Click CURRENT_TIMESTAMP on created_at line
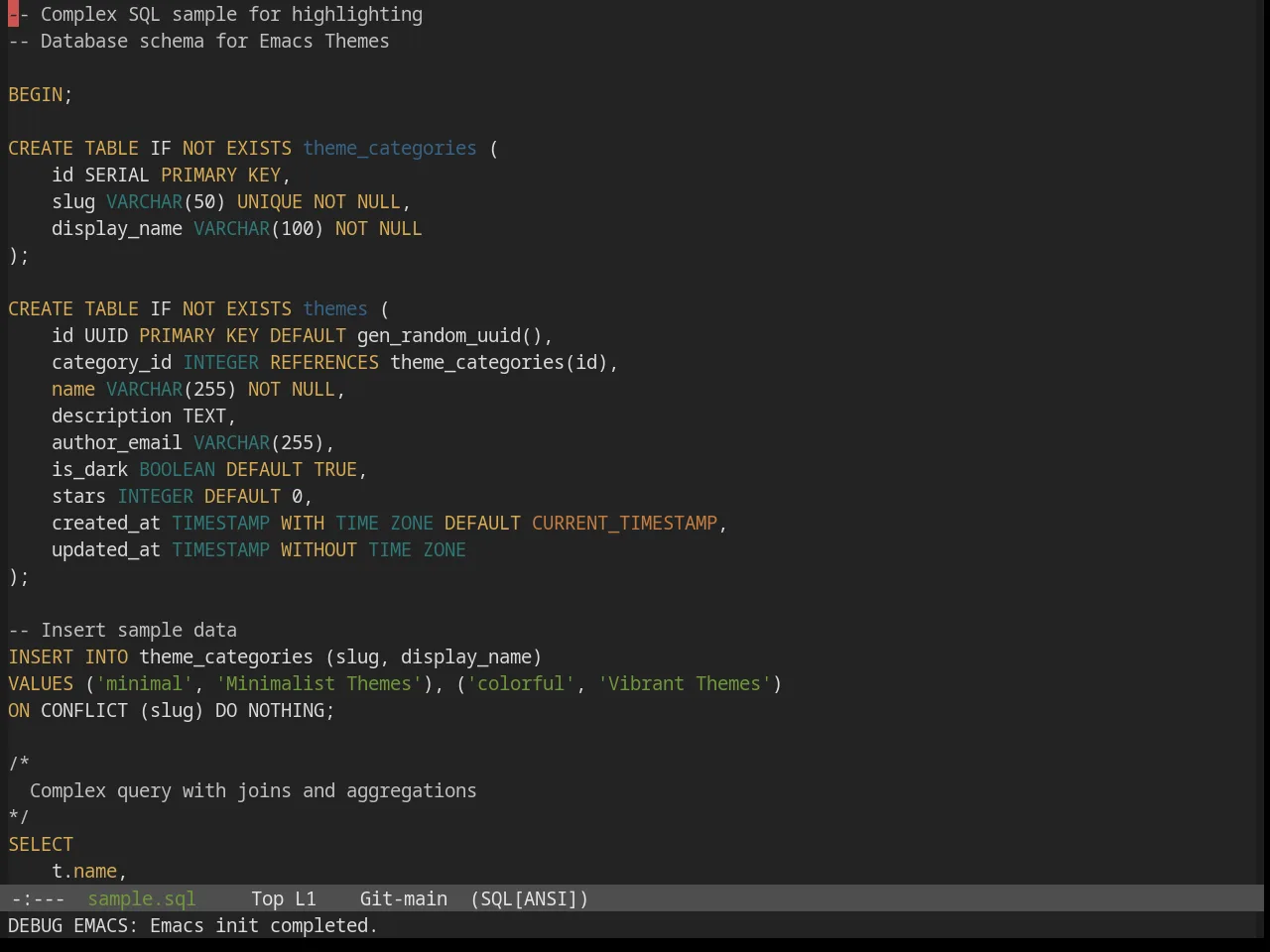This screenshot has height=952, width=1270. (624, 523)
